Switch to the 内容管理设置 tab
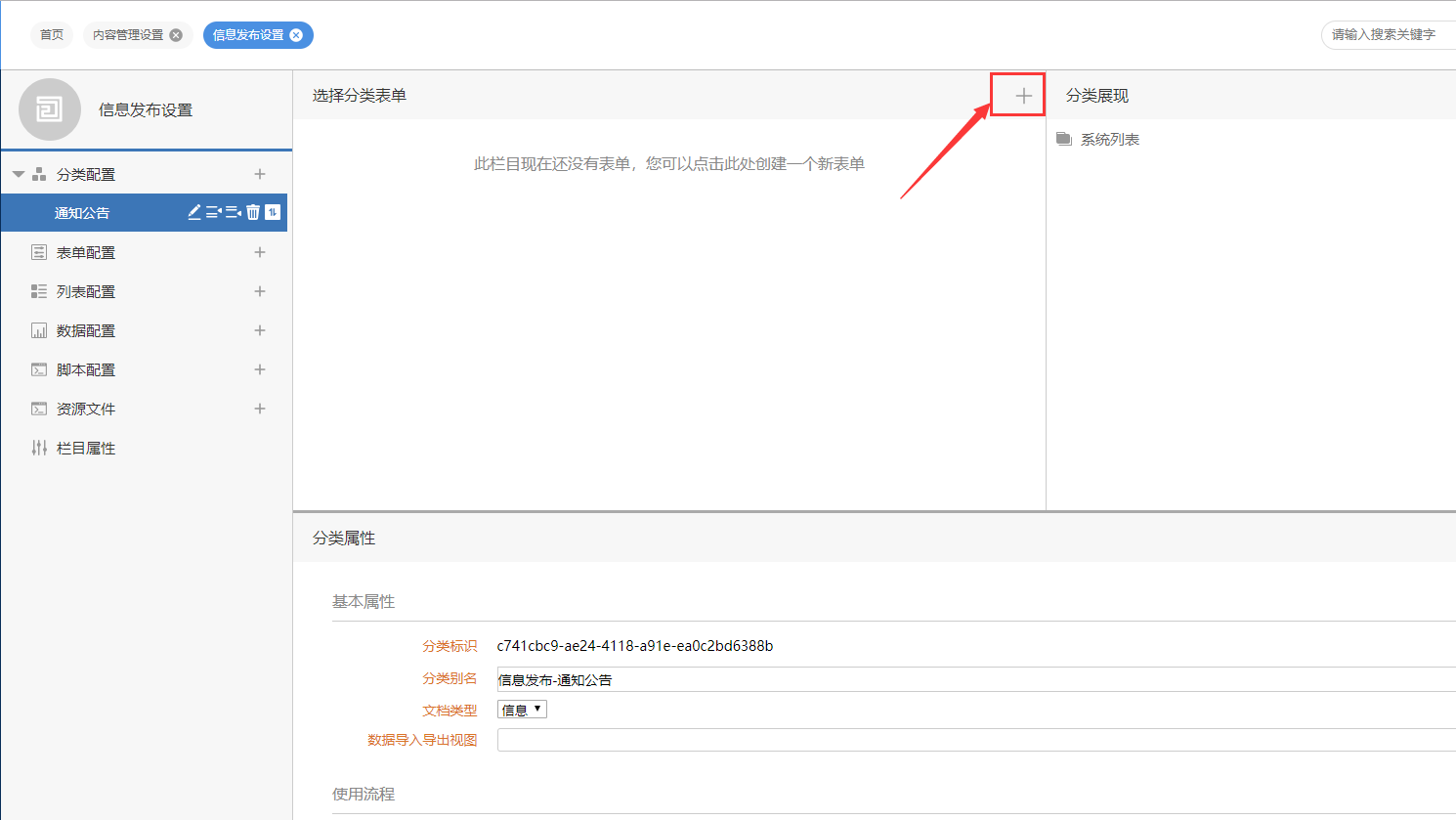Viewport: 1456px width, 820px height. click(128, 35)
